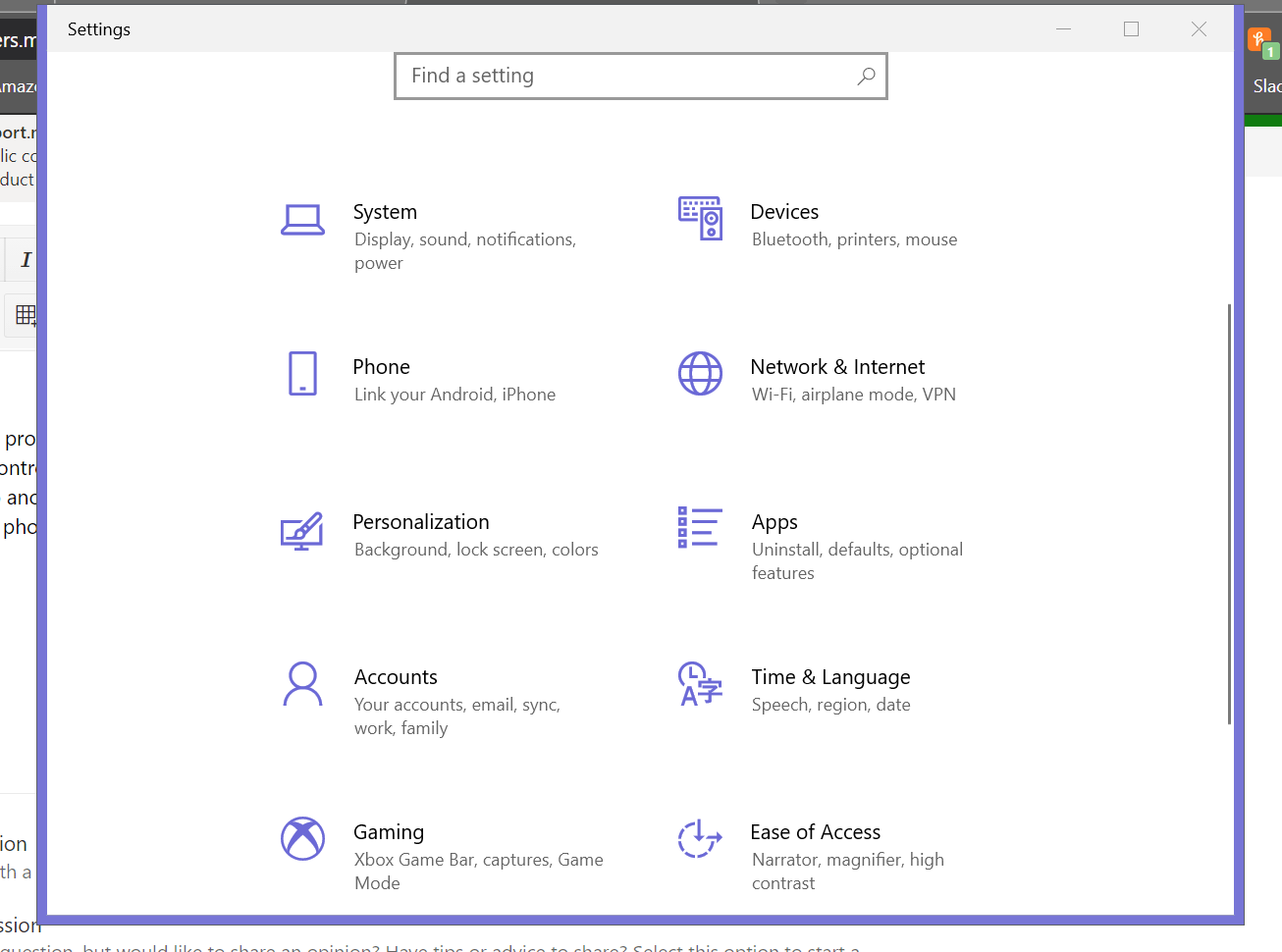This screenshot has height=952, width=1282.
Task: Open Devices settings for Bluetooth and printers
Action: (784, 211)
